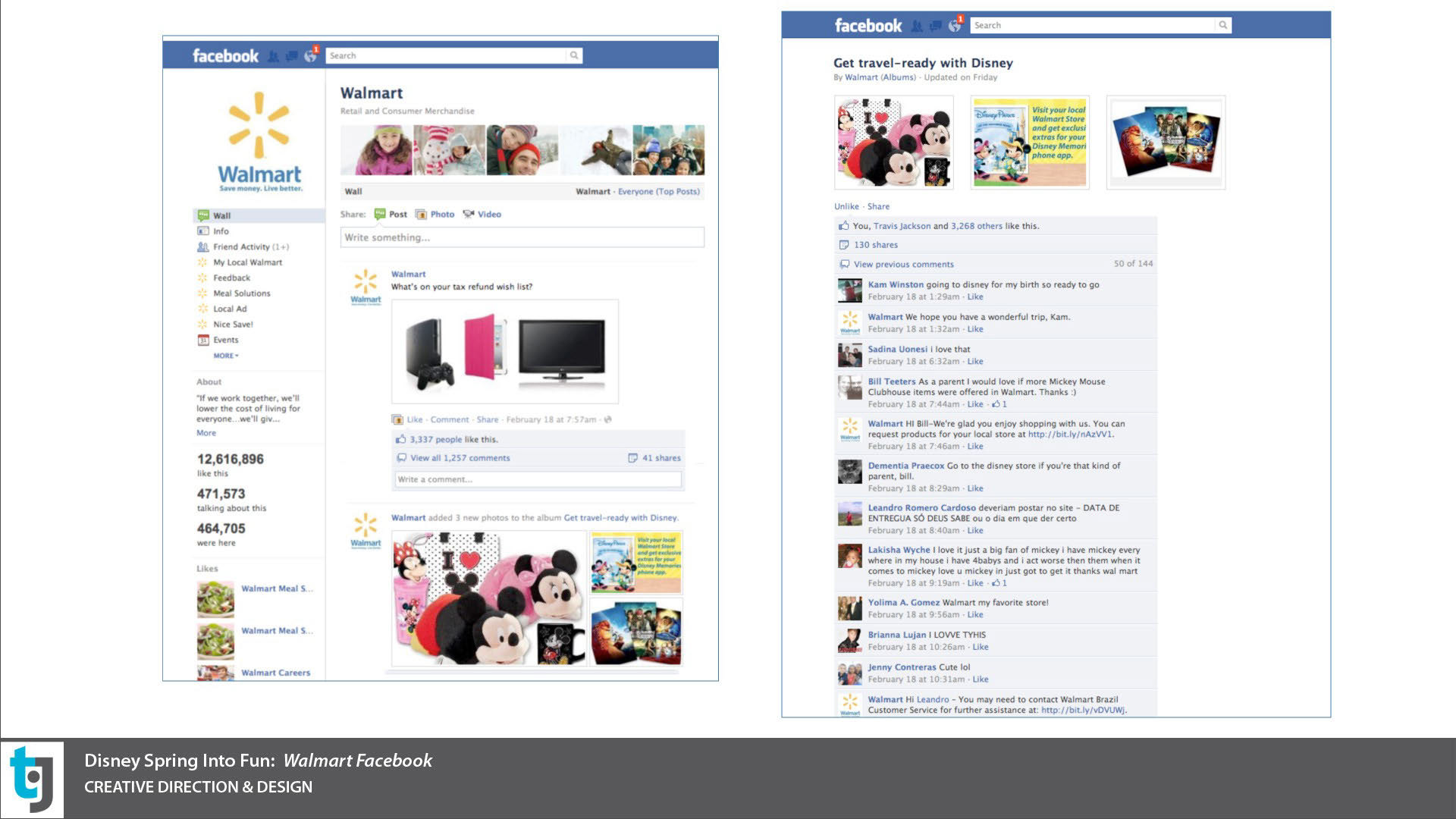
Task: Choose Post in the Share bar
Action: [x=391, y=215]
